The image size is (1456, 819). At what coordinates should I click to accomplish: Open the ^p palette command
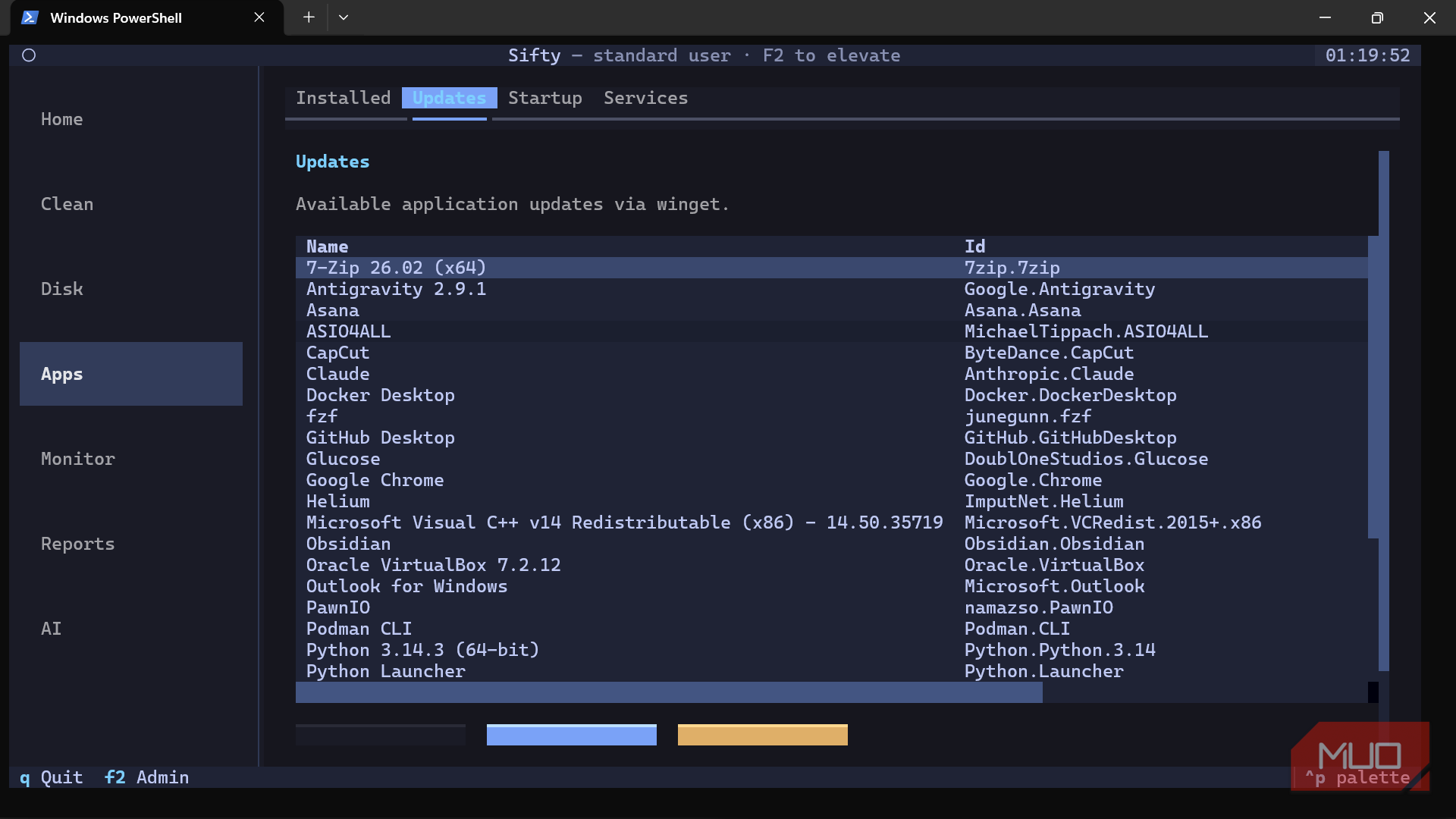pyautogui.click(x=1357, y=777)
